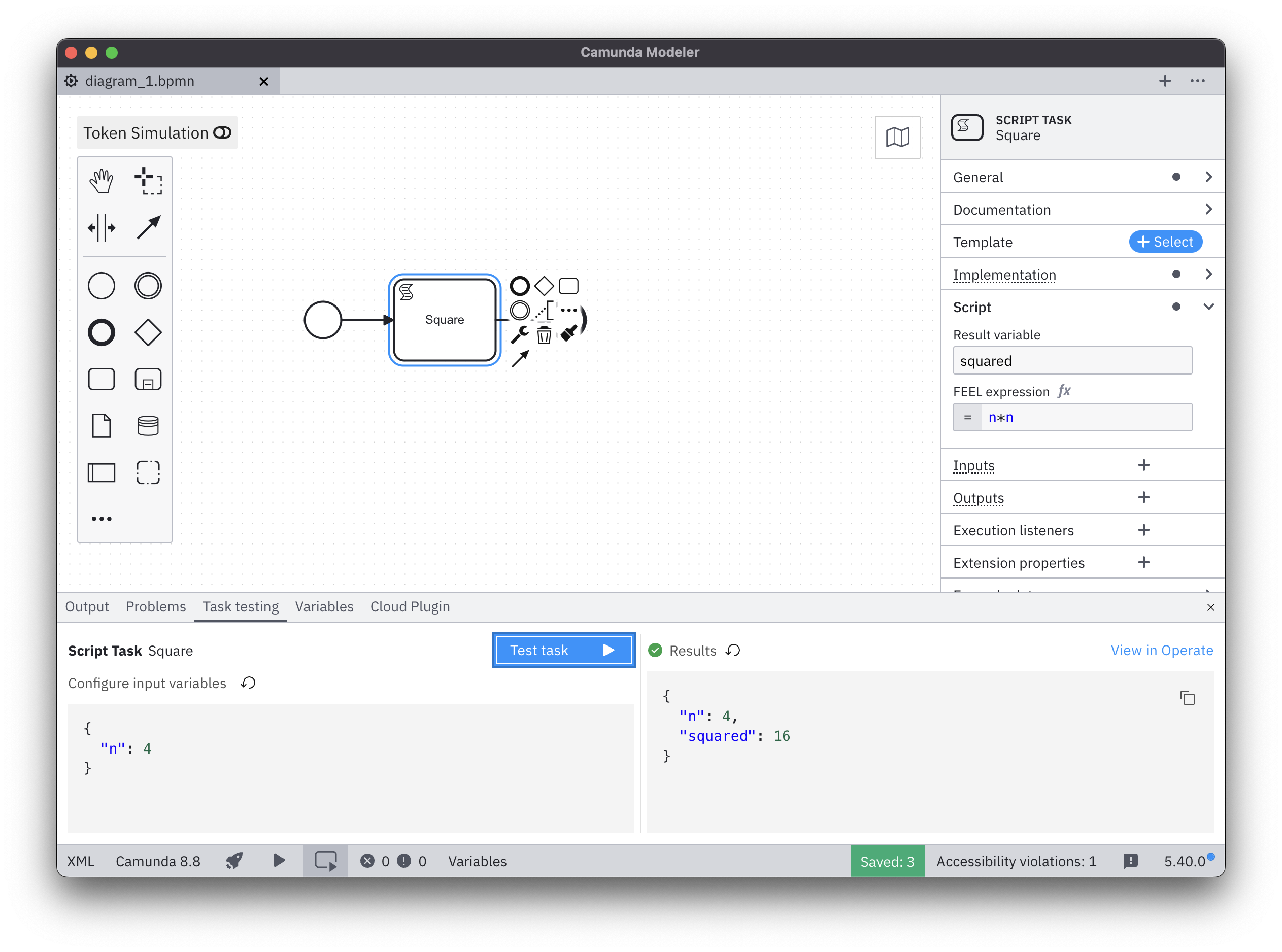Click the Select template button
The image size is (1282, 952).
click(x=1165, y=242)
